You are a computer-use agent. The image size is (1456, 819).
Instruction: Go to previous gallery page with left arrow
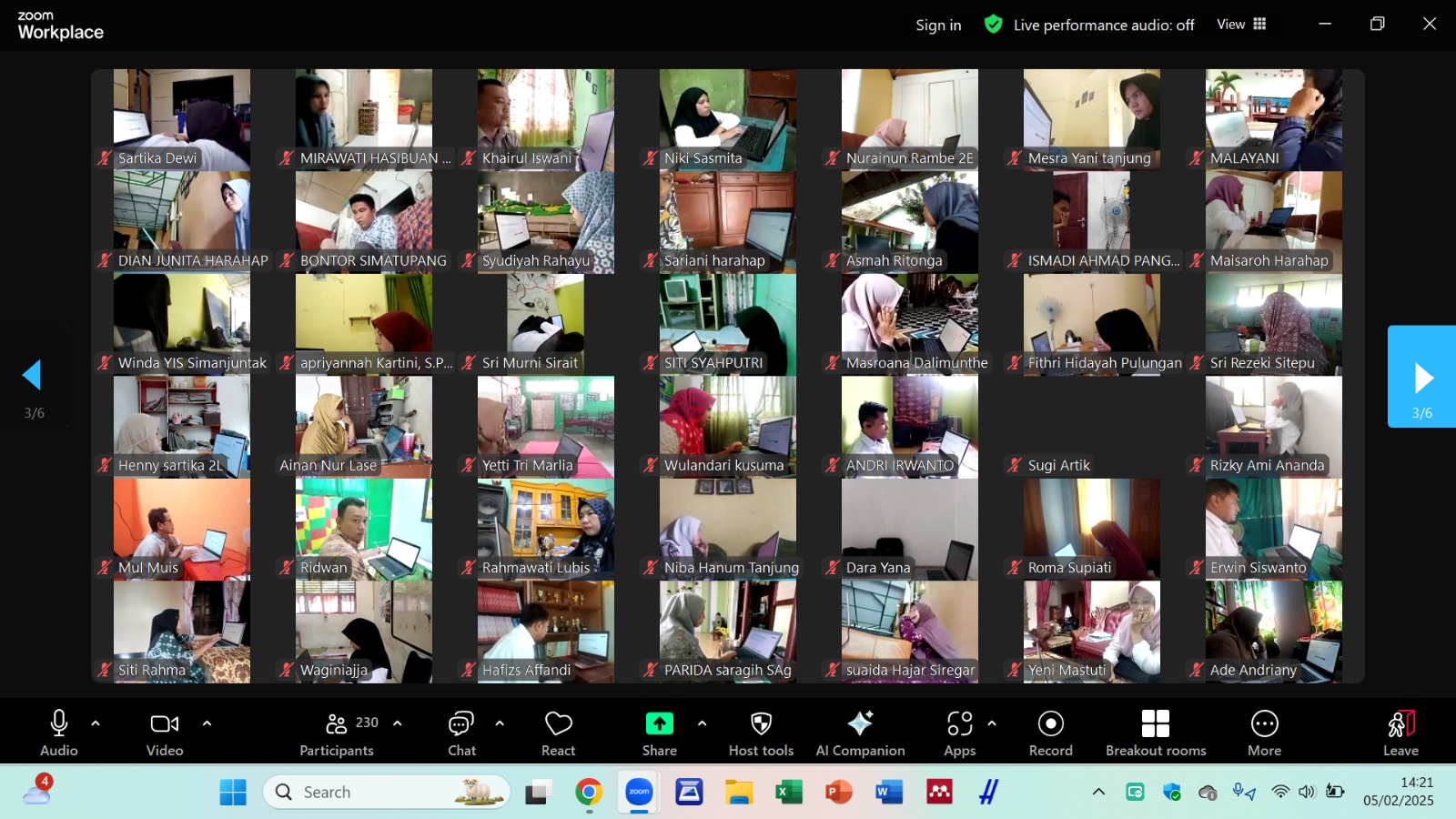coord(34,377)
